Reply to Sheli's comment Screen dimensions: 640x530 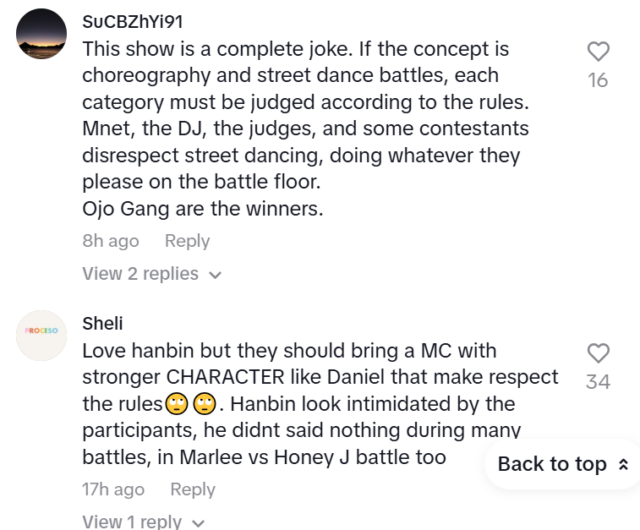(192, 489)
